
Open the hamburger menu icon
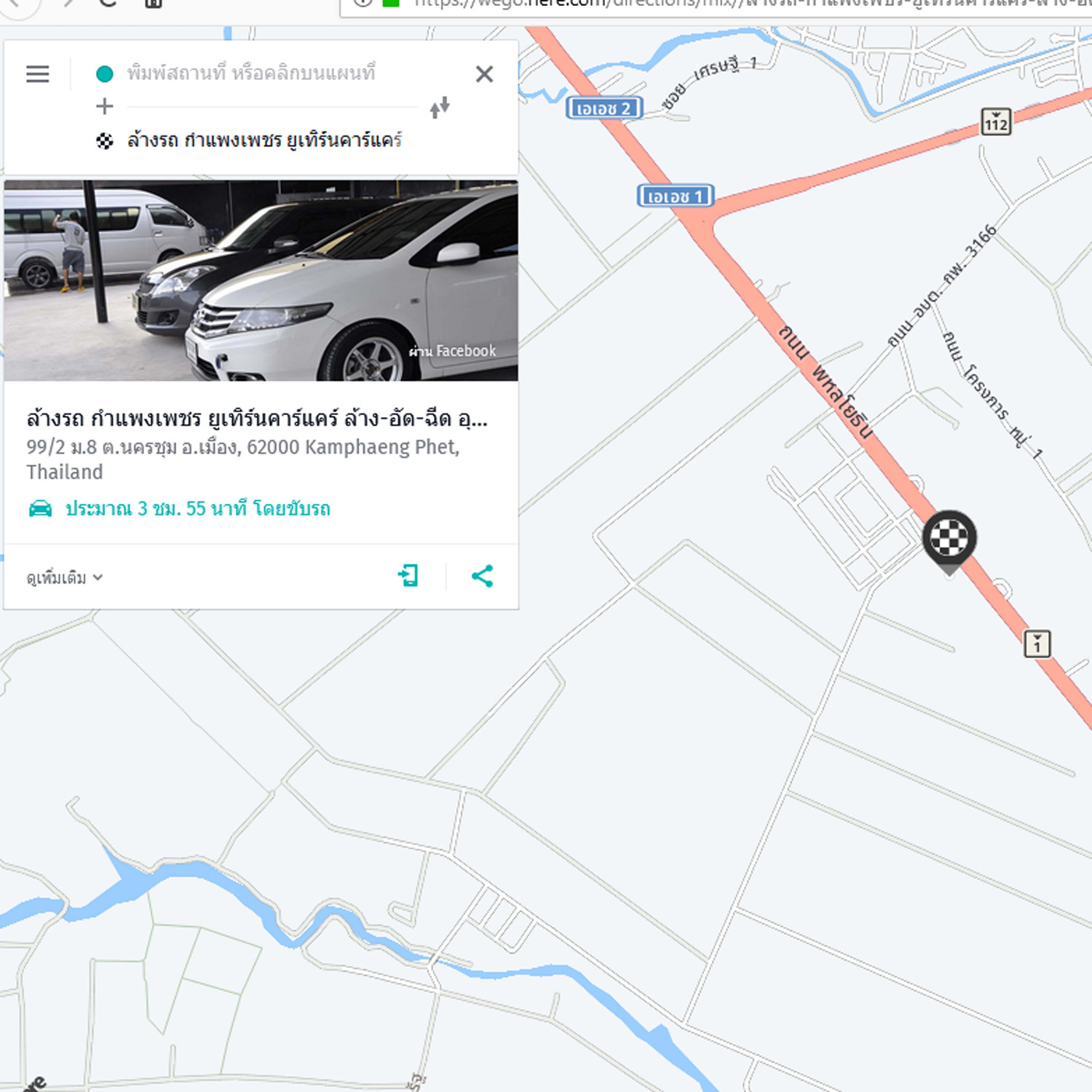point(38,74)
